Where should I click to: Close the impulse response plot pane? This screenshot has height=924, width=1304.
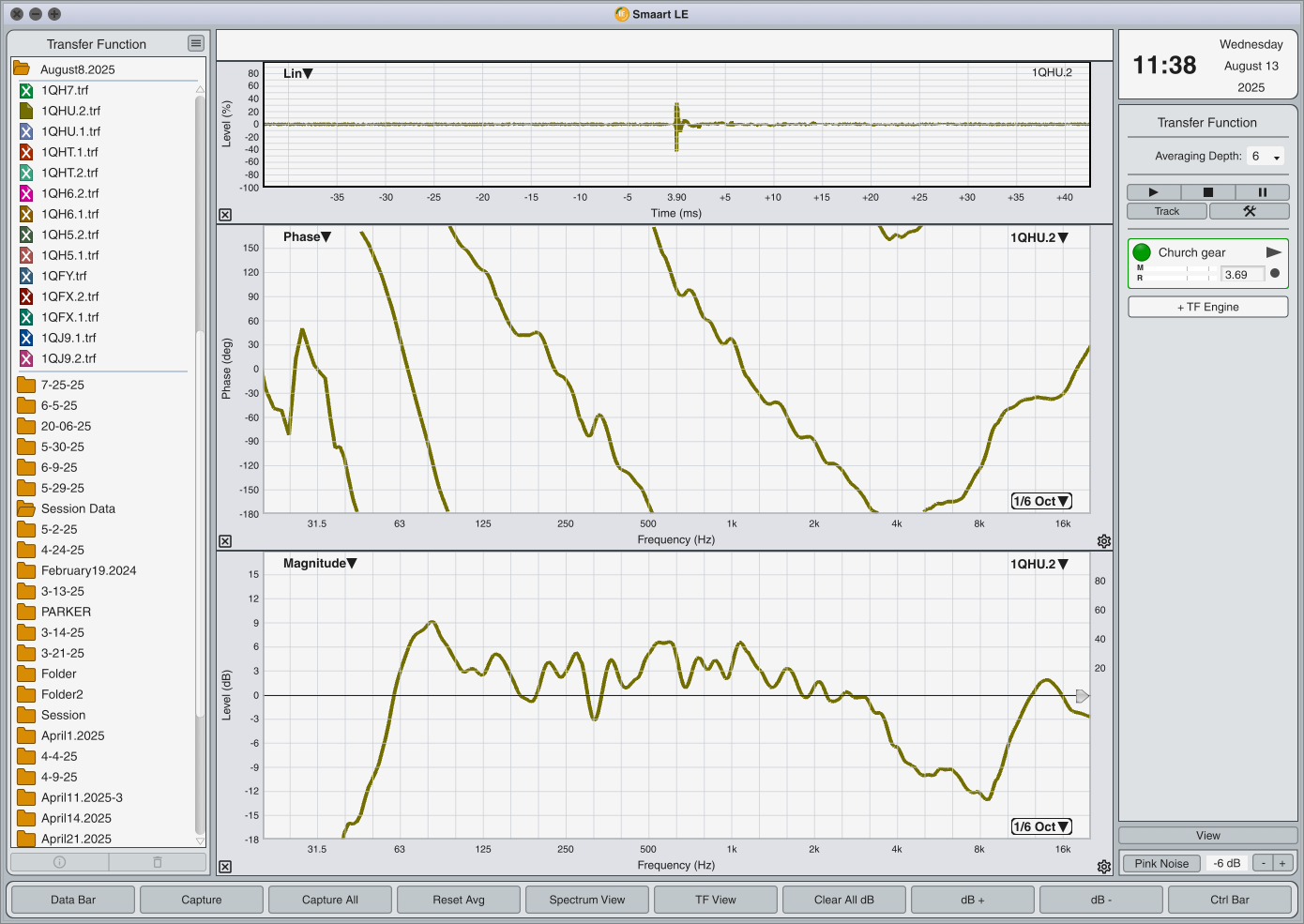[225, 215]
